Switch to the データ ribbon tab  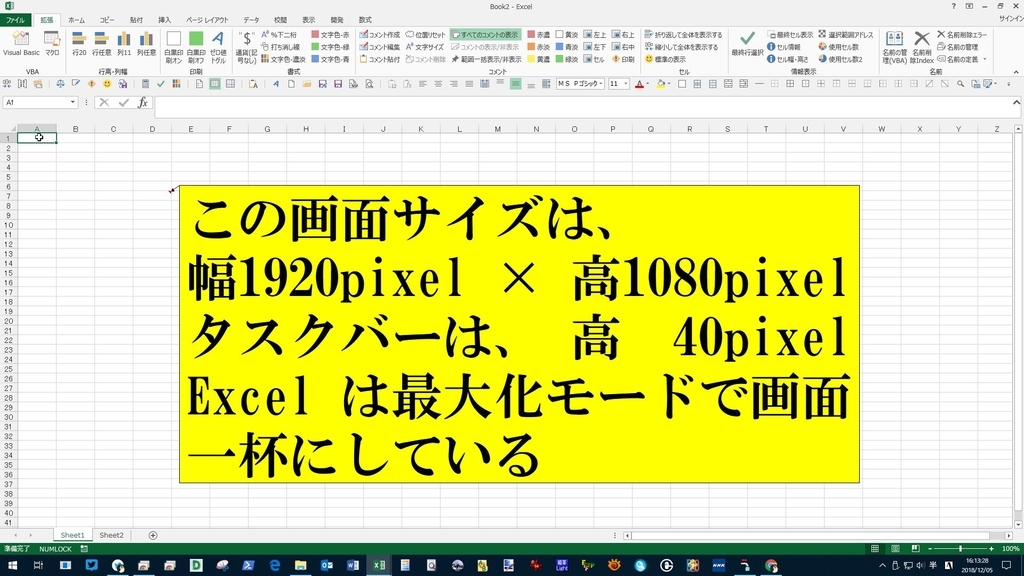tap(251, 20)
